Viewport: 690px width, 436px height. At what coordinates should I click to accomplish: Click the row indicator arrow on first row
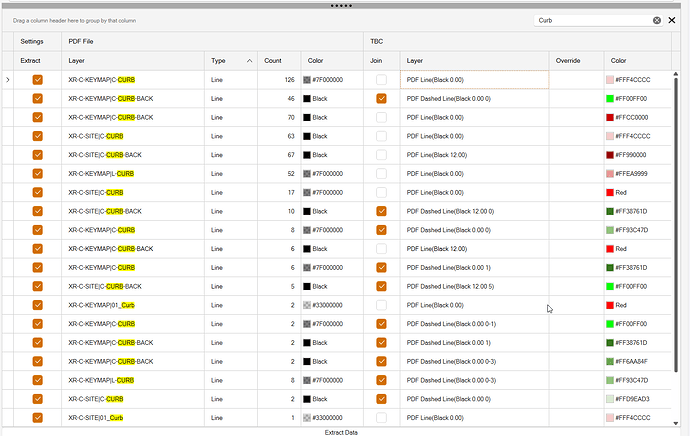click(x=8, y=79)
